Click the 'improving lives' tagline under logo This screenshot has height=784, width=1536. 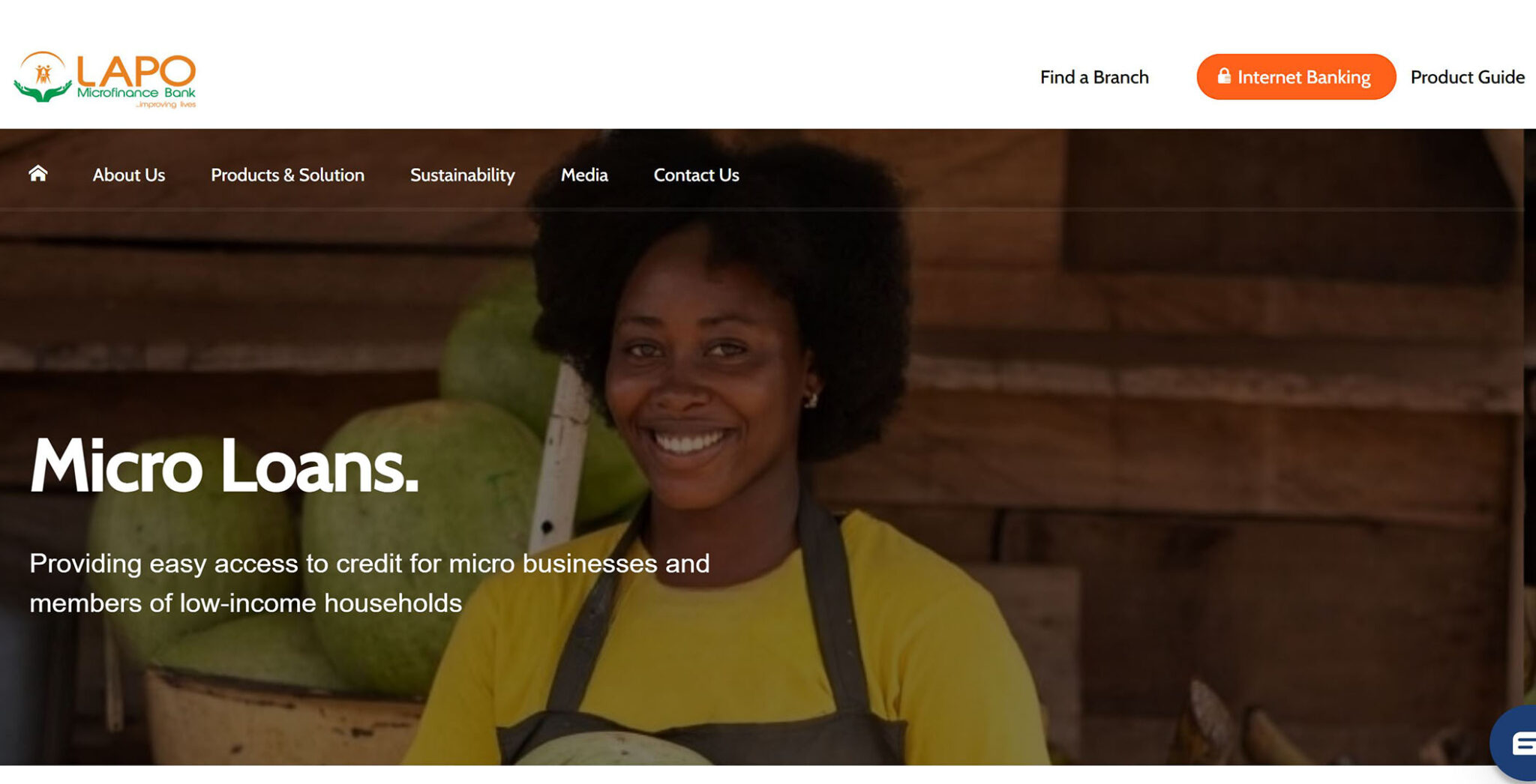coord(166,104)
